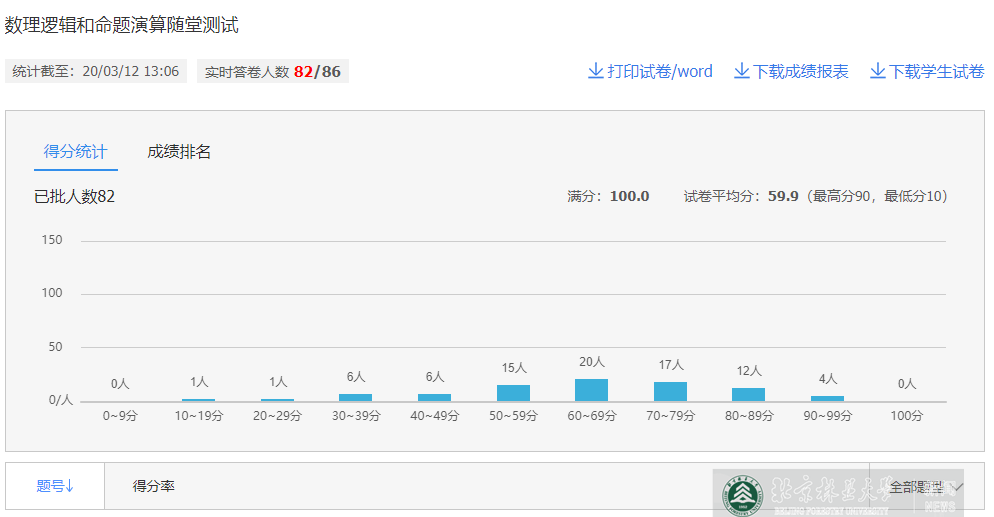Select the 90~99分 bar with 4人
Viewport: 994px width, 517px height.
click(x=827, y=398)
